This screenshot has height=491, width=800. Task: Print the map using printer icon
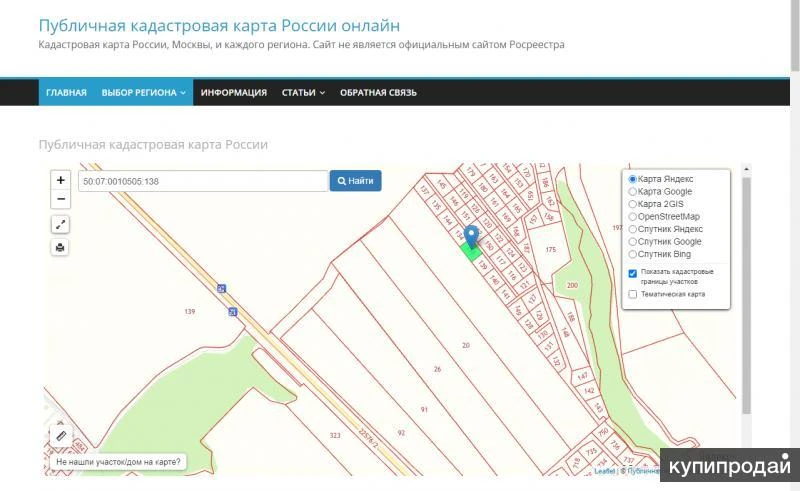click(61, 247)
